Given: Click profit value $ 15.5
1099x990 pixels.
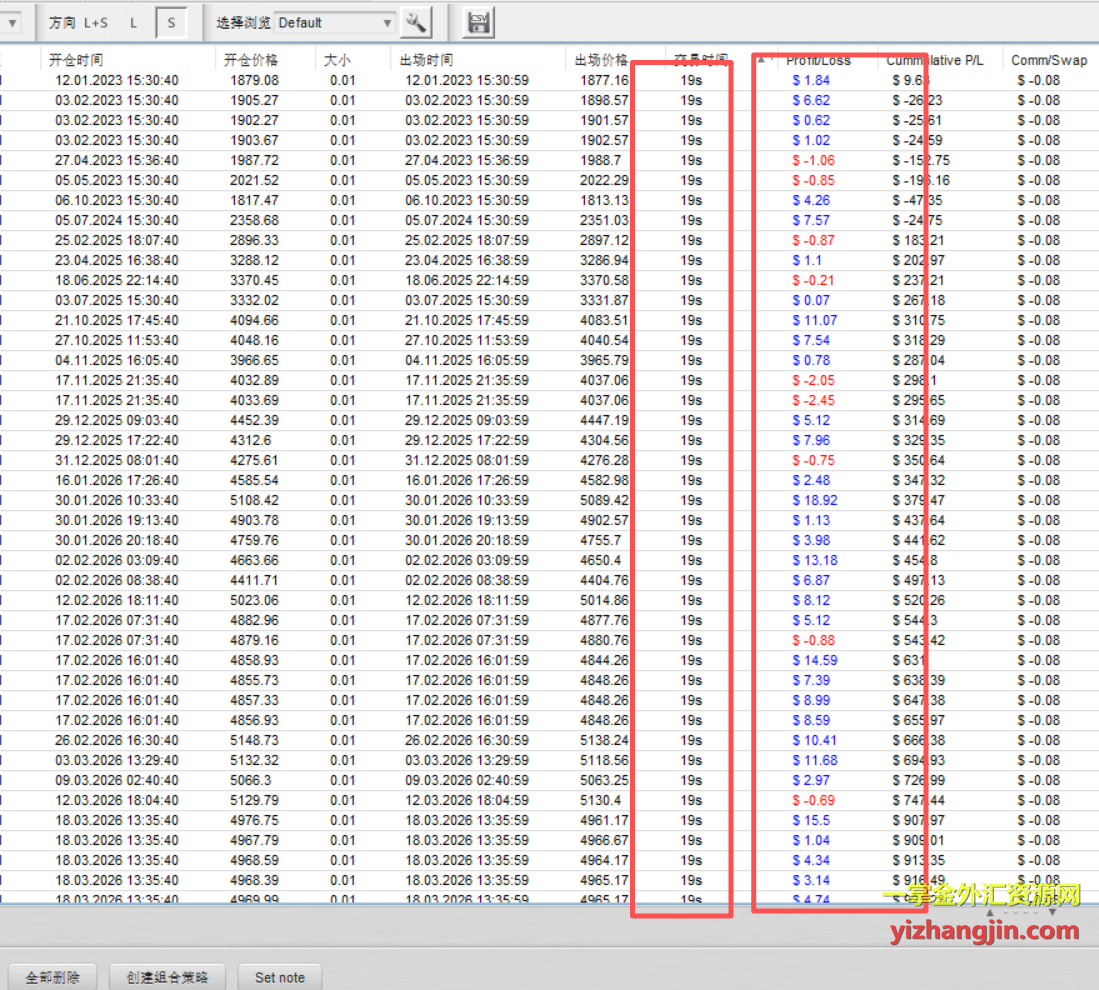Looking at the screenshot, I should (x=811, y=820).
